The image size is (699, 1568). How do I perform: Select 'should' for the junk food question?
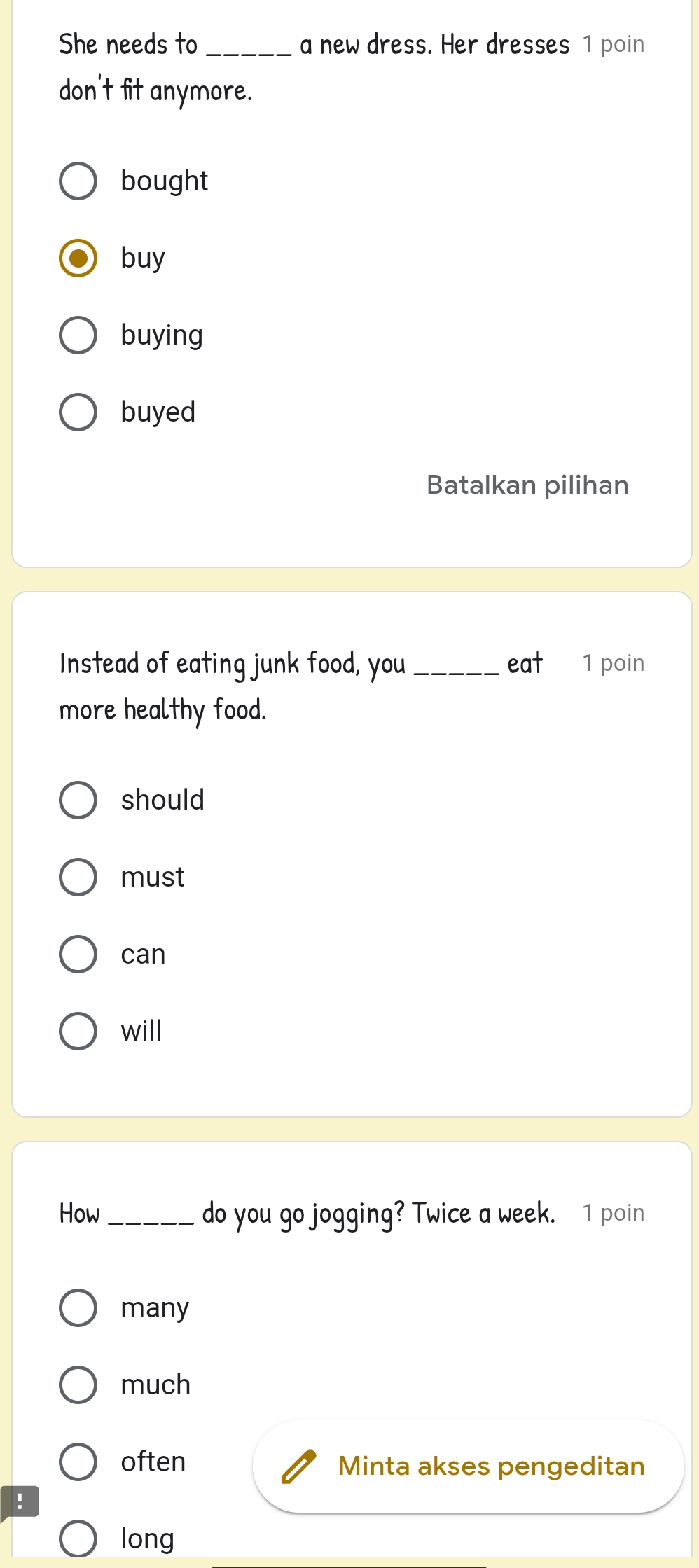[x=78, y=800]
